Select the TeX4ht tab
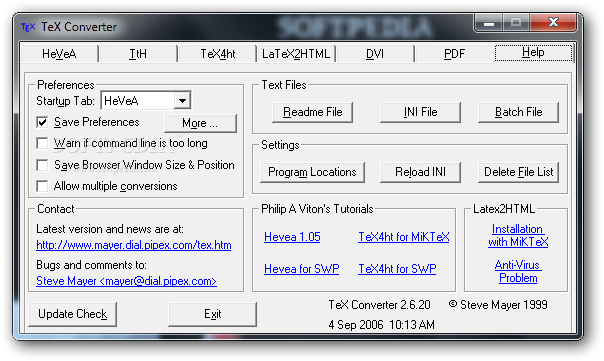This screenshot has height=361, width=604. [217, 54]
